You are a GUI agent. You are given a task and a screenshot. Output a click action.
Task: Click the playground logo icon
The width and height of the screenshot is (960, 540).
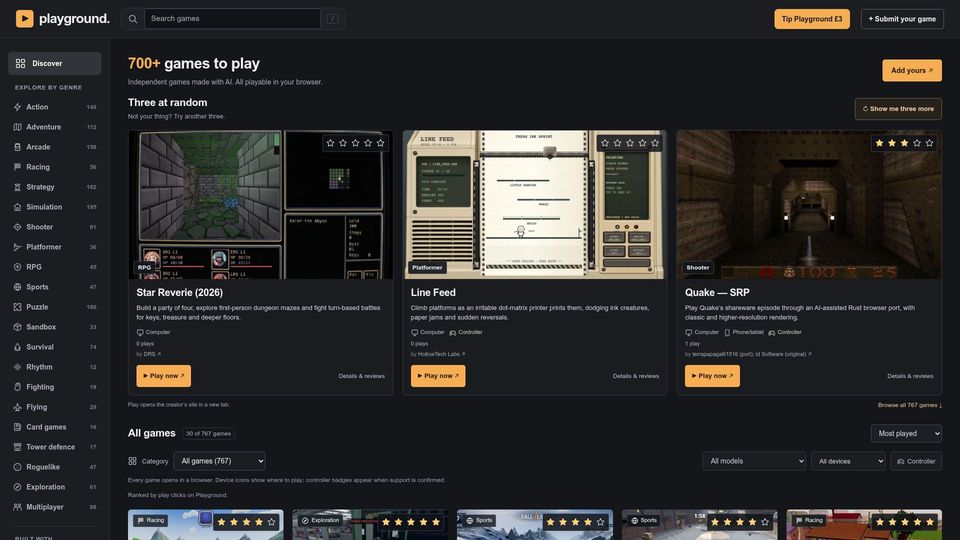tap(24, 19)
